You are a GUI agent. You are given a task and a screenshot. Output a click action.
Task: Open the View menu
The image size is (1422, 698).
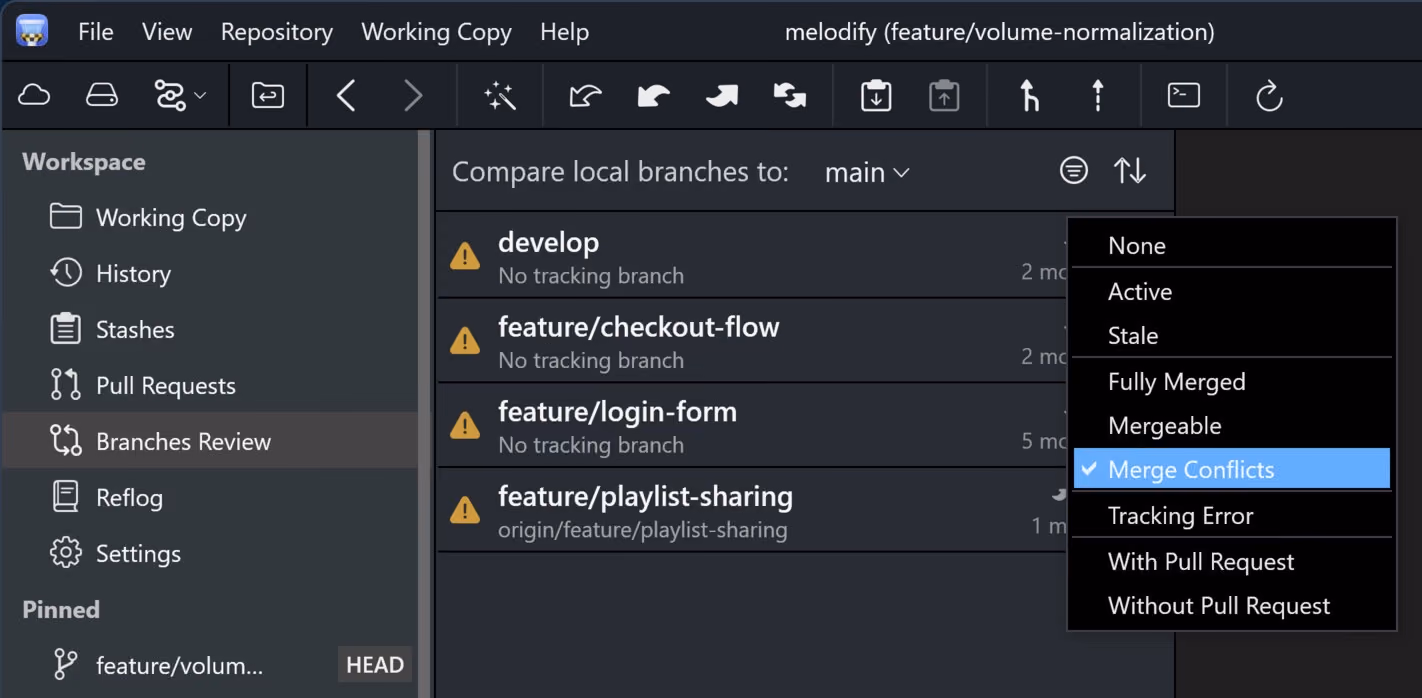pos(167,32)
